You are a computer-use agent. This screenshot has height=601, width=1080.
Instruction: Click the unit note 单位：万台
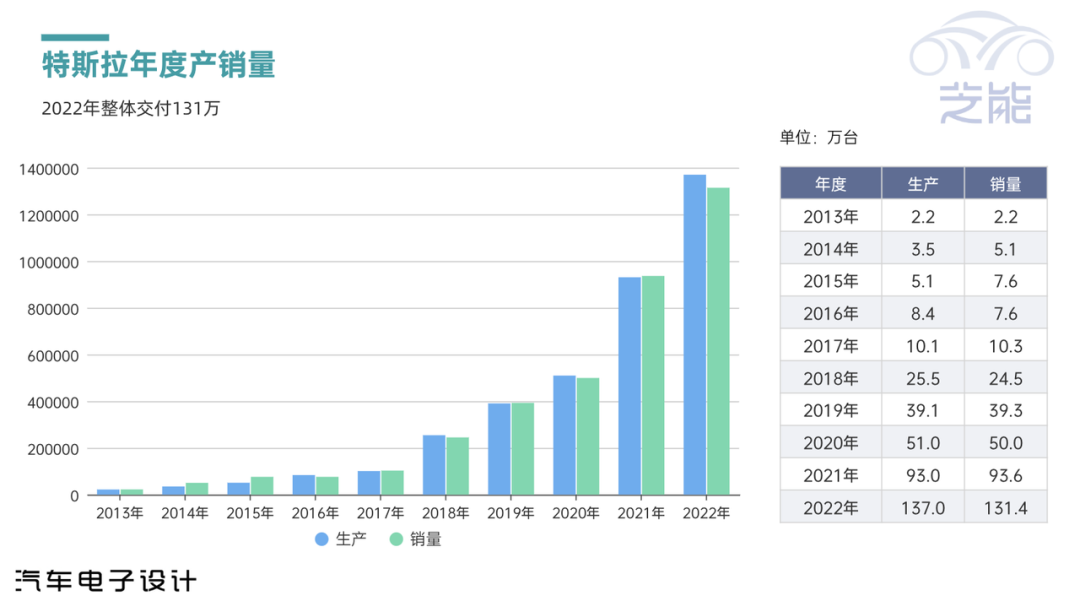coord(818,138)
